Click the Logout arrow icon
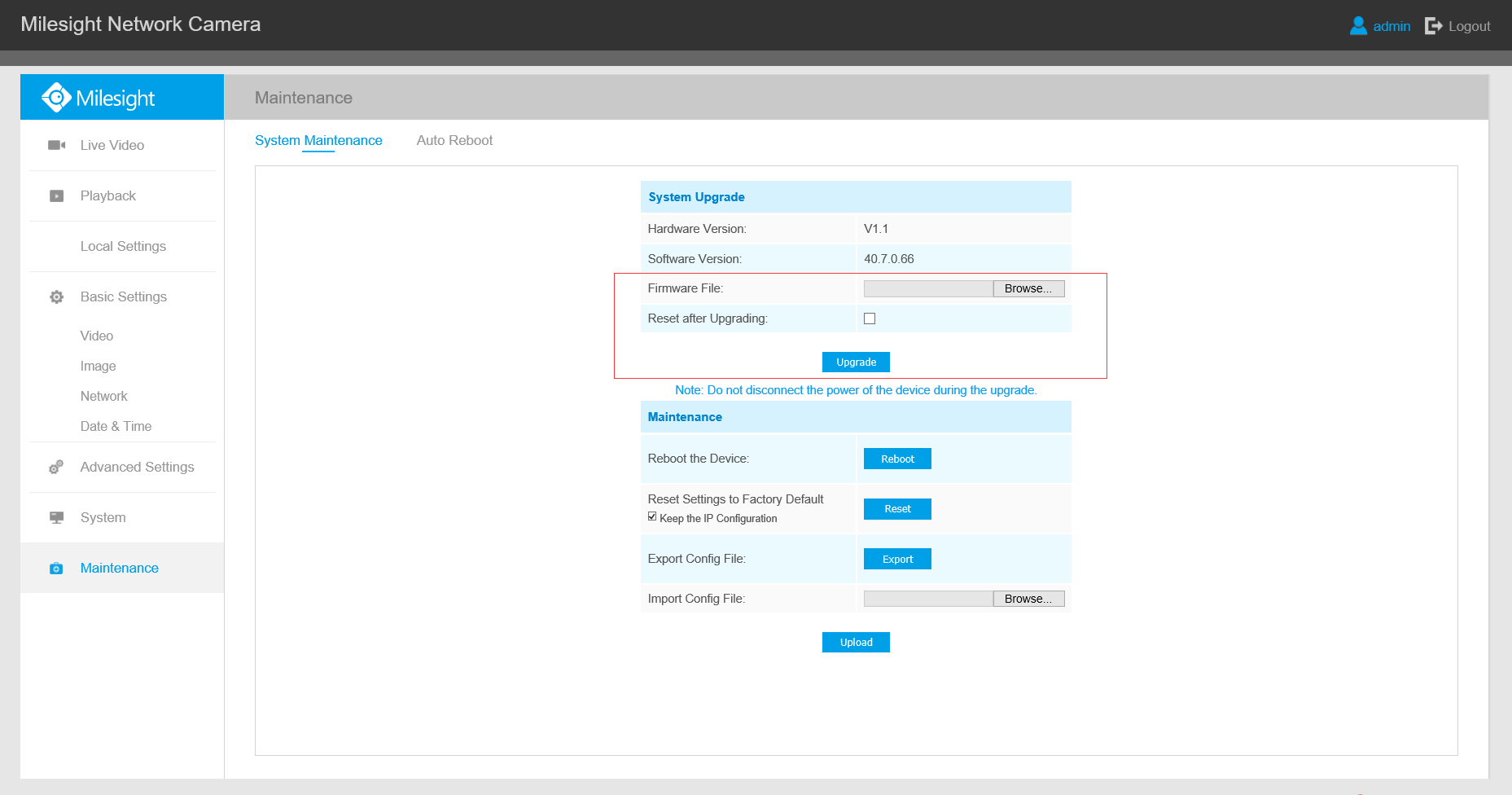The image size is (1512, 795). tap(1433, 26)
